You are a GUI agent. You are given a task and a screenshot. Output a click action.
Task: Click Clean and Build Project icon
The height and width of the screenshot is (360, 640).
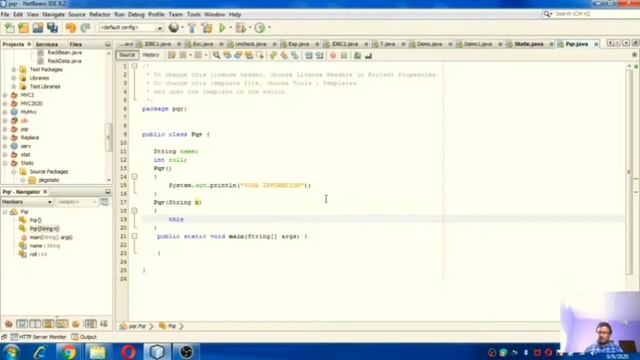(x=207, y=28)
